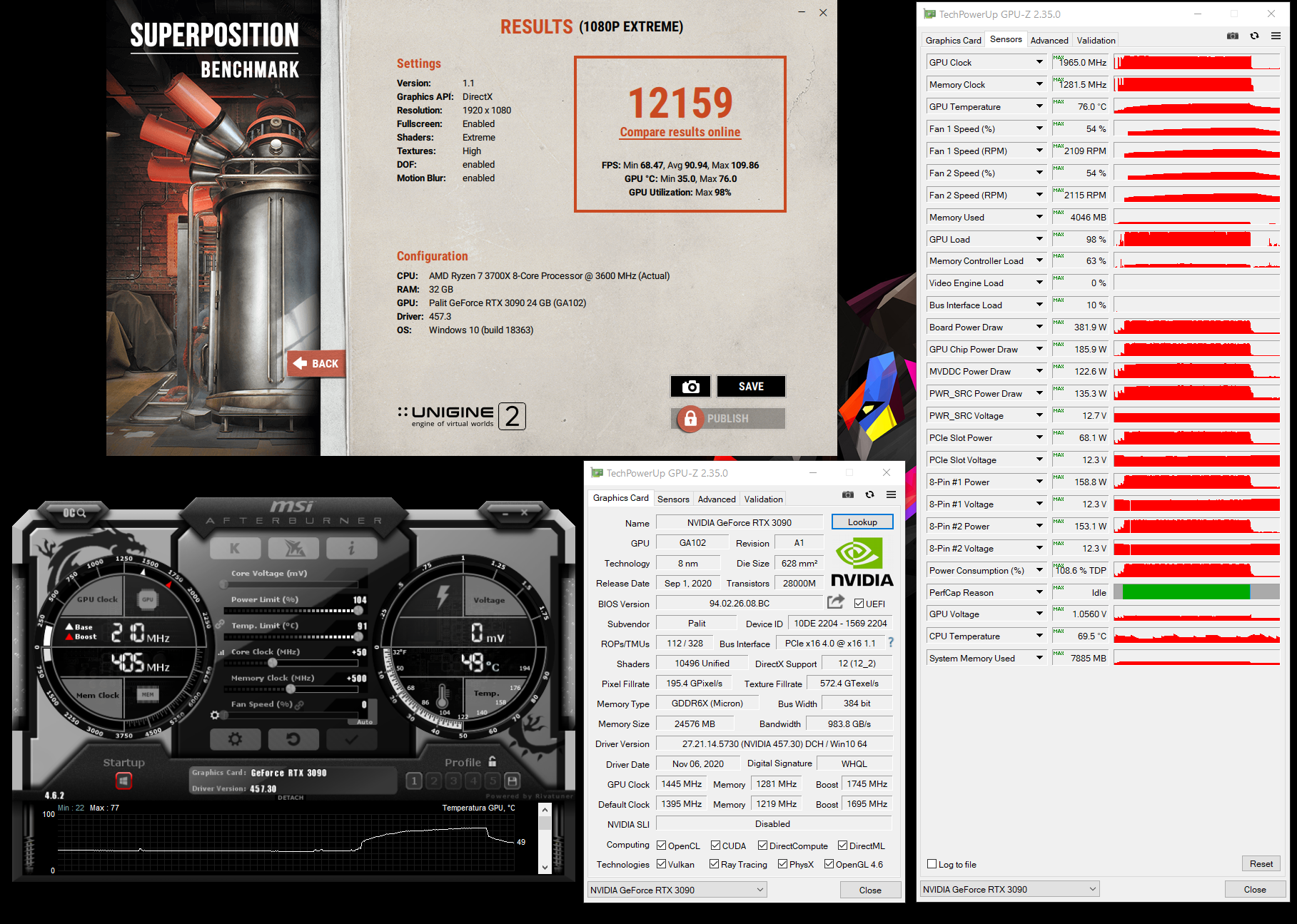Toggle the PhysX checkbox
1297x924 pixels.
tap(782, 864)
